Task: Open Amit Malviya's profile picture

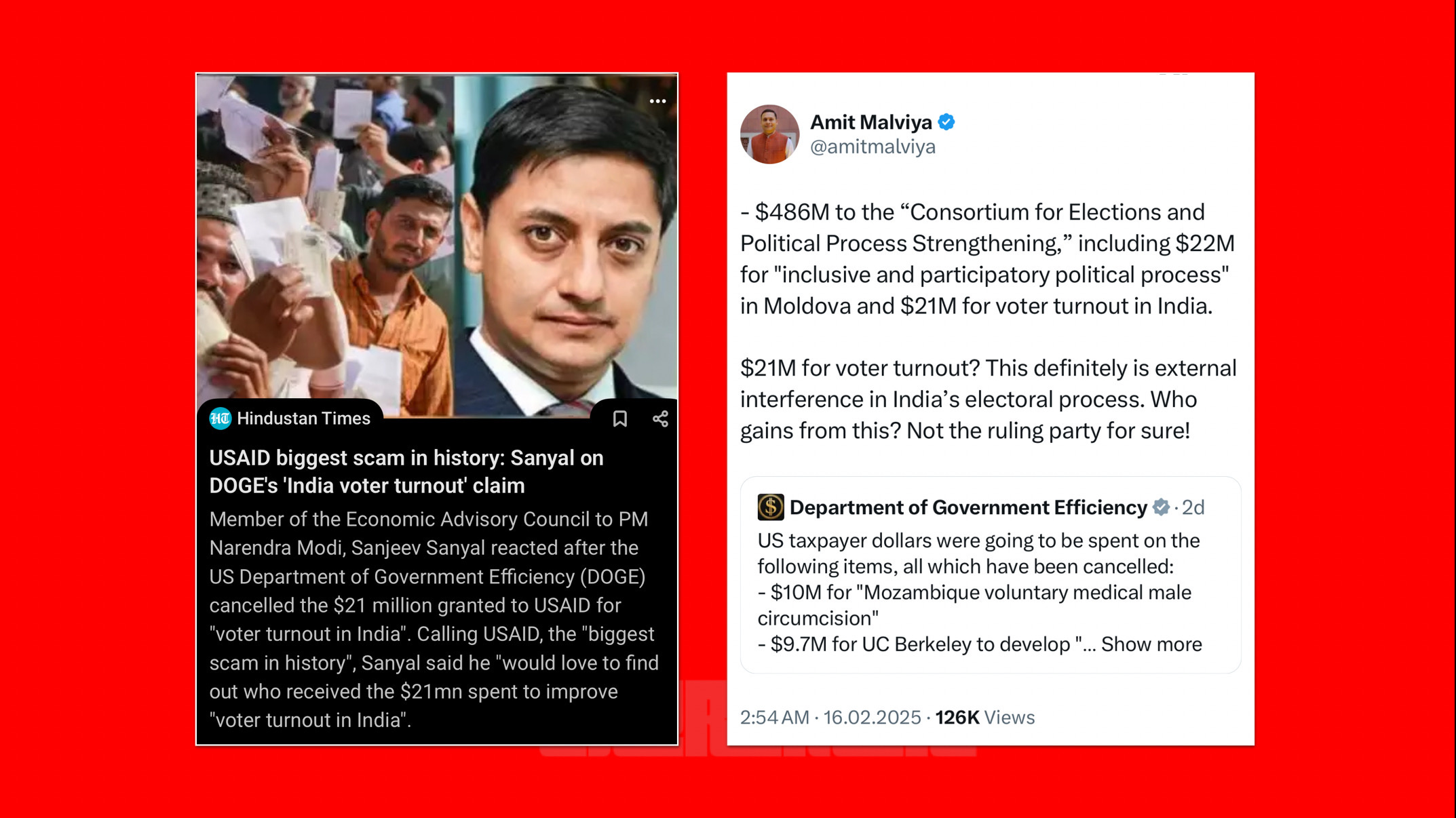Action: (769, 134)
